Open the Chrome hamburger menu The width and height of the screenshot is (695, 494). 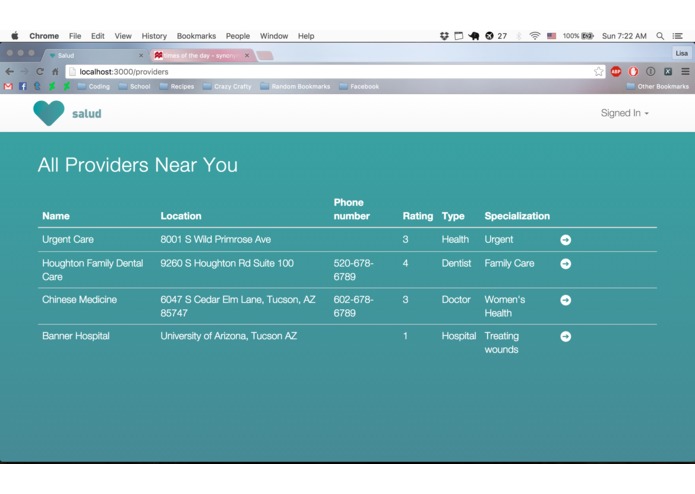(685, 71)
